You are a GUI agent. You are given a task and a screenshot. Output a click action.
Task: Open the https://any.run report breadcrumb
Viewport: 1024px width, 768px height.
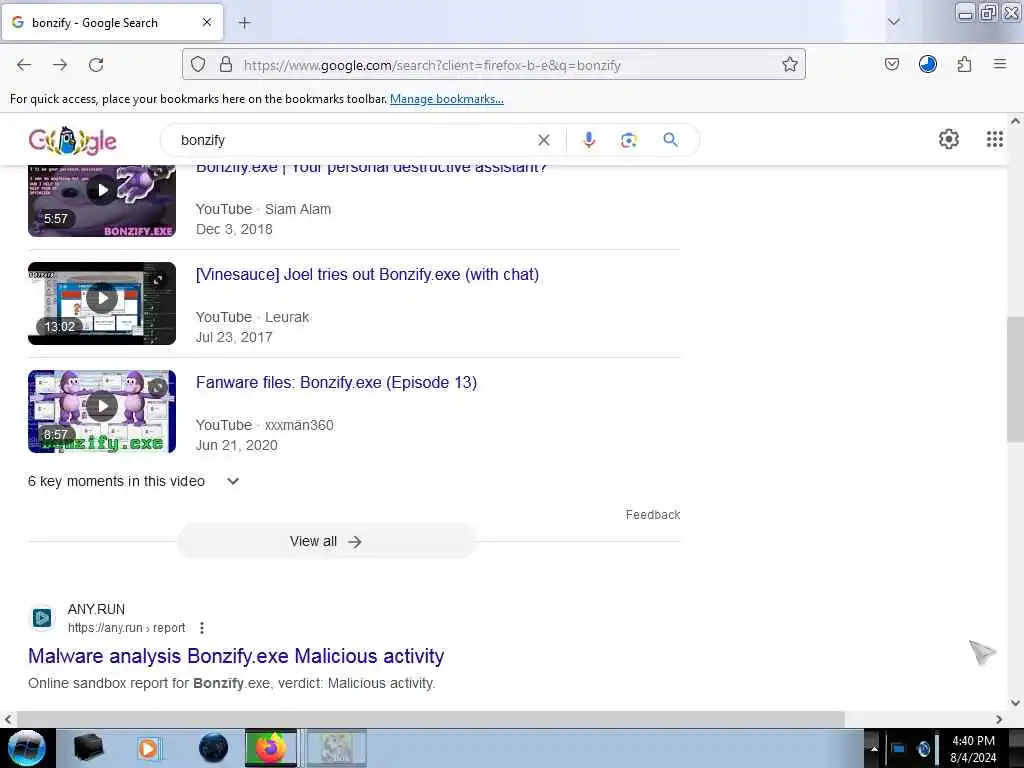tap(127, 628)
